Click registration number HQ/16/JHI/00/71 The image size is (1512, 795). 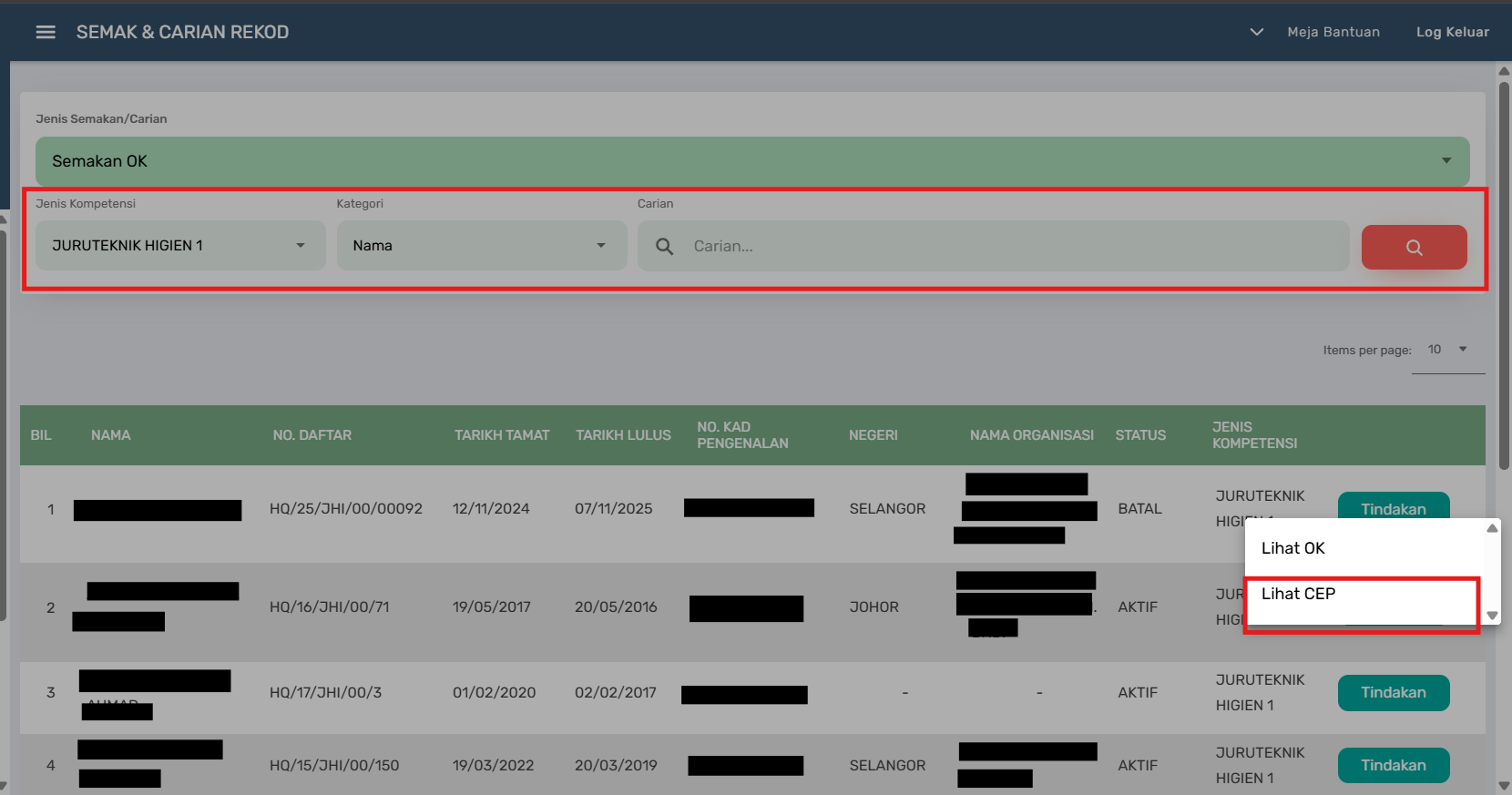pyautogui.click(x=330, y=607)
